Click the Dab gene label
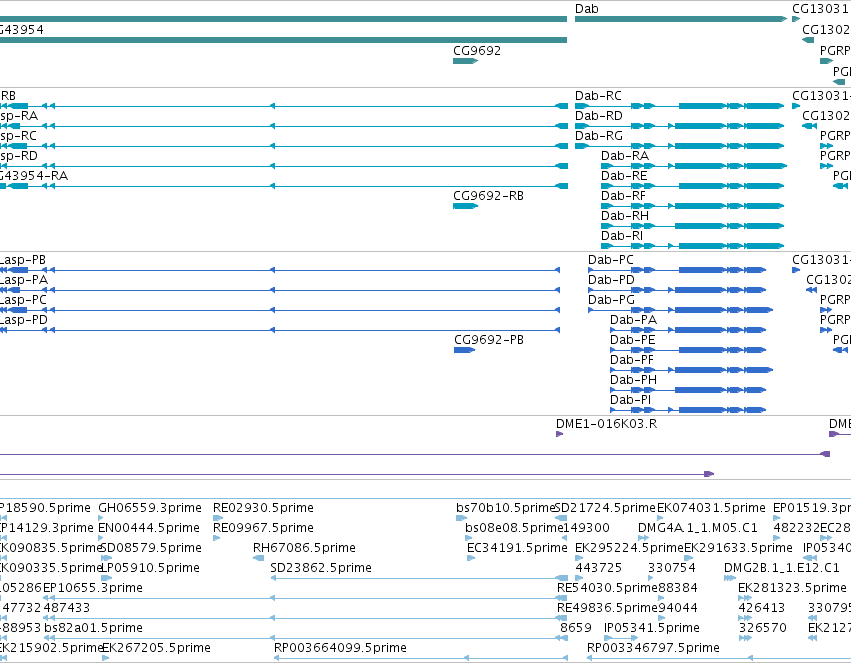Viewport: 851px width, 663px height. tap(587, 9)
